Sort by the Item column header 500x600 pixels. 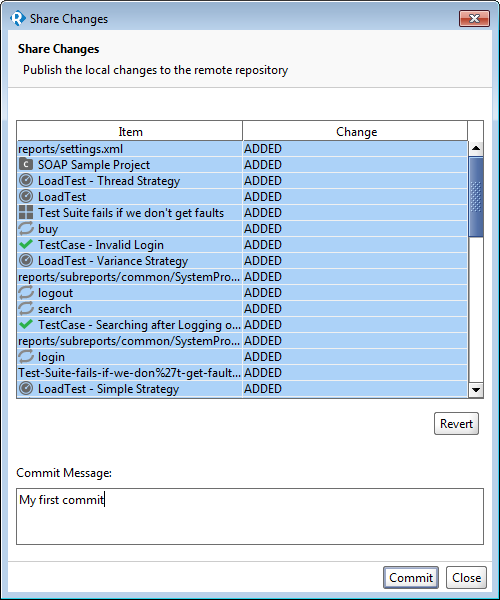click(x=130, y=132)
